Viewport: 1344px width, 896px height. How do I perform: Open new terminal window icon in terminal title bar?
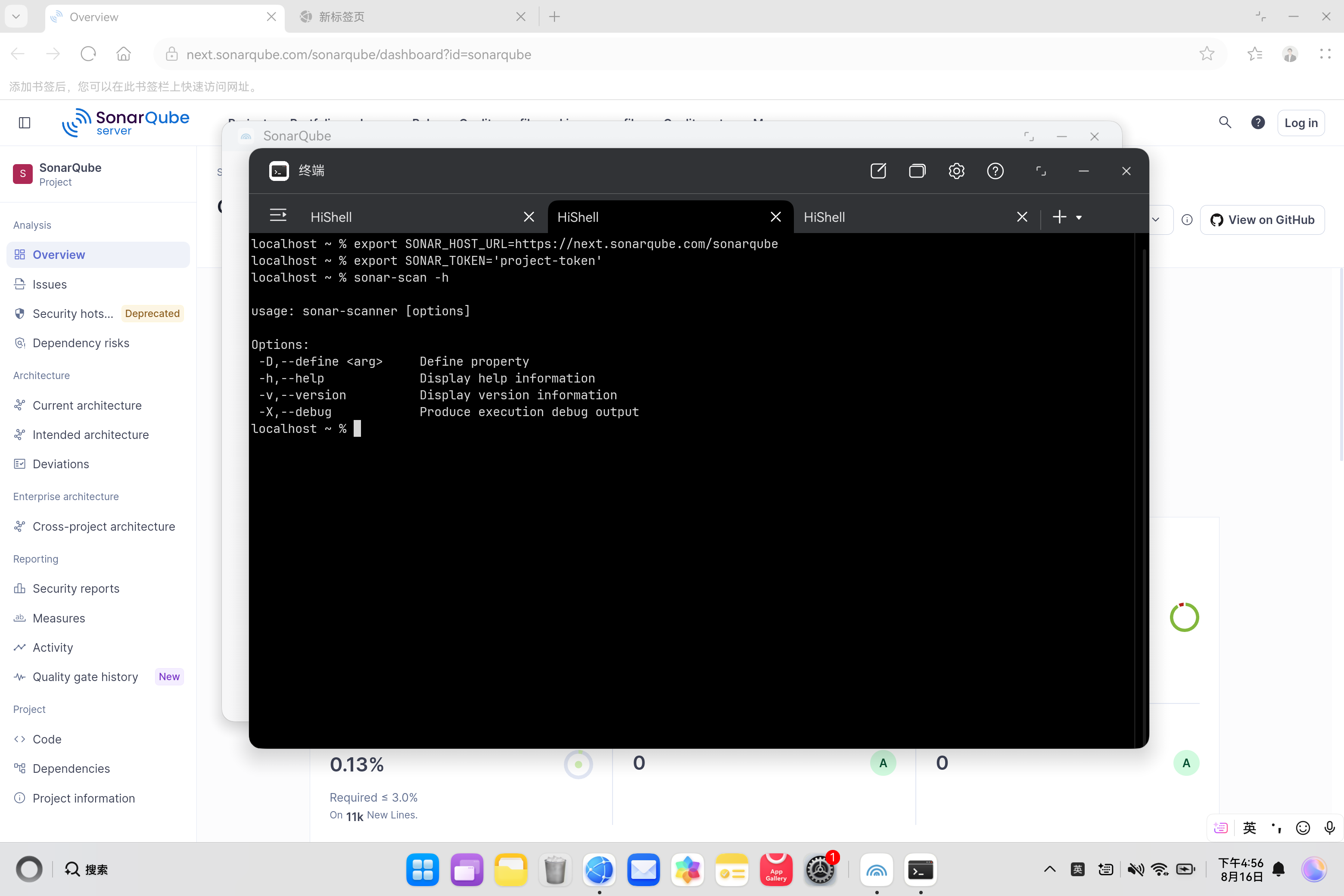click(878, 171)
